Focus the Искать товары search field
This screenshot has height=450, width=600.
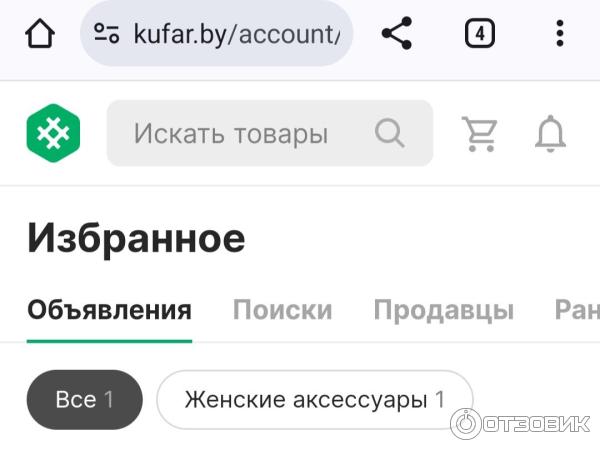pos(270,133)
